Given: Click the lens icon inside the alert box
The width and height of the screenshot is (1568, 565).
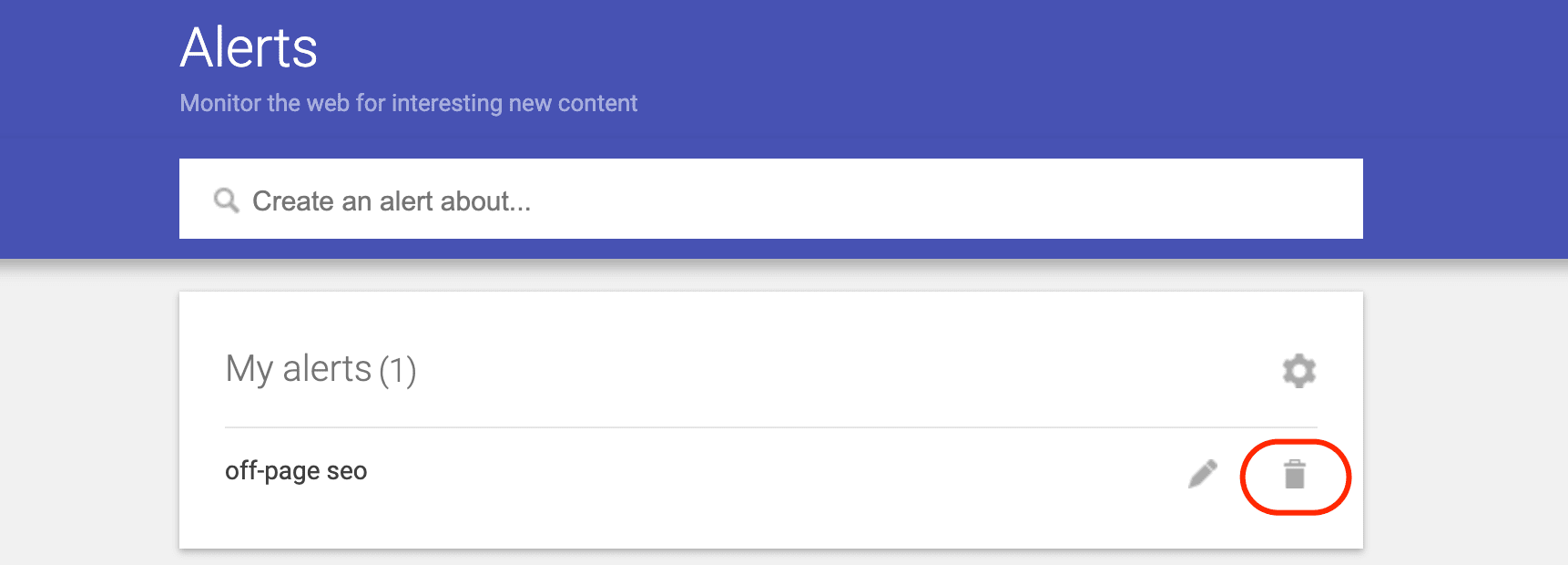Looking at the screenshot, I should (x=226, y=200).
